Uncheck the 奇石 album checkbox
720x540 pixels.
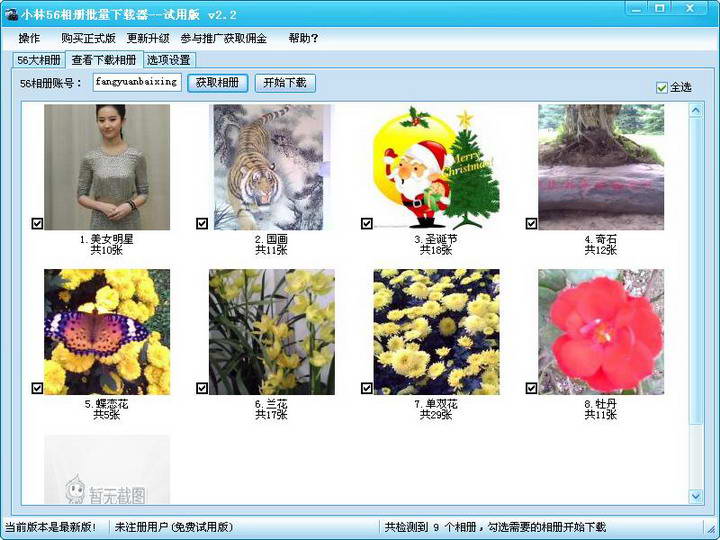(x=531, y=223)
